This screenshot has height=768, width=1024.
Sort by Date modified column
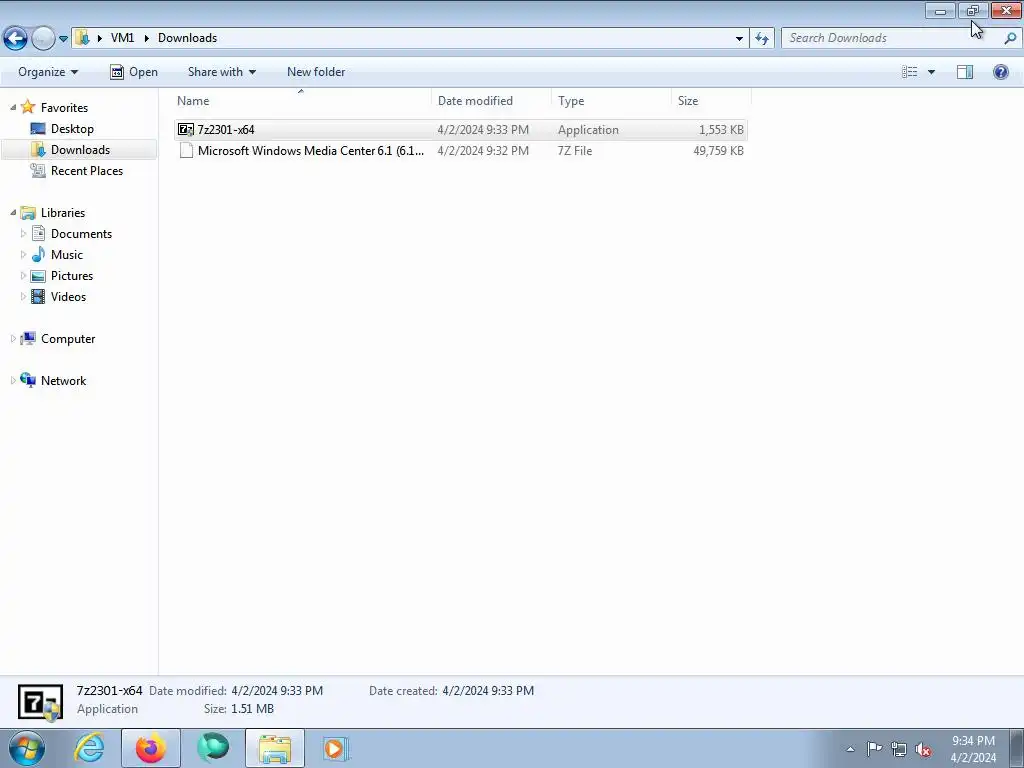point(491,101)
